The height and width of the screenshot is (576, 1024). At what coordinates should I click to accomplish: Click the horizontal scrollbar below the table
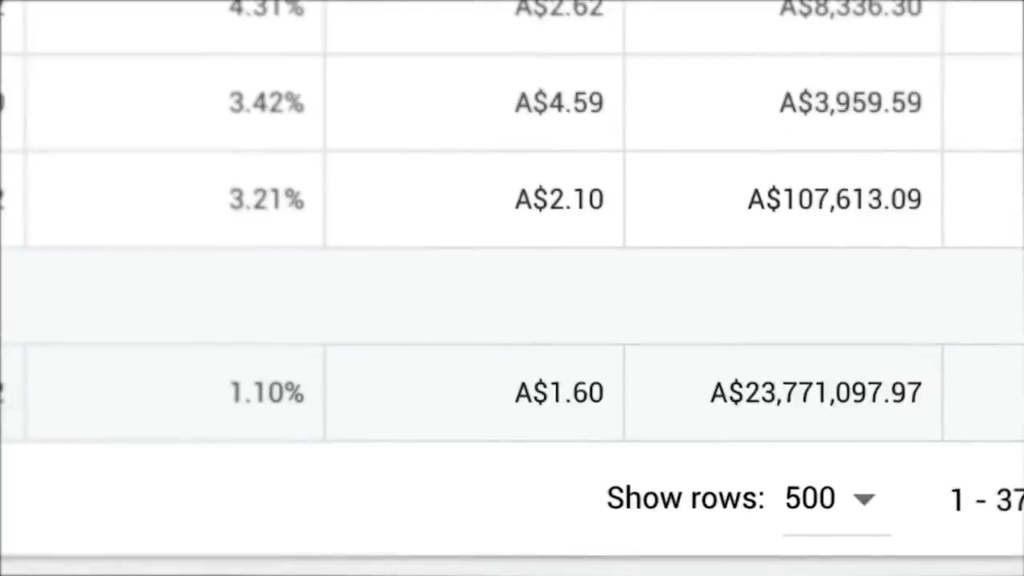coord(500,567)
